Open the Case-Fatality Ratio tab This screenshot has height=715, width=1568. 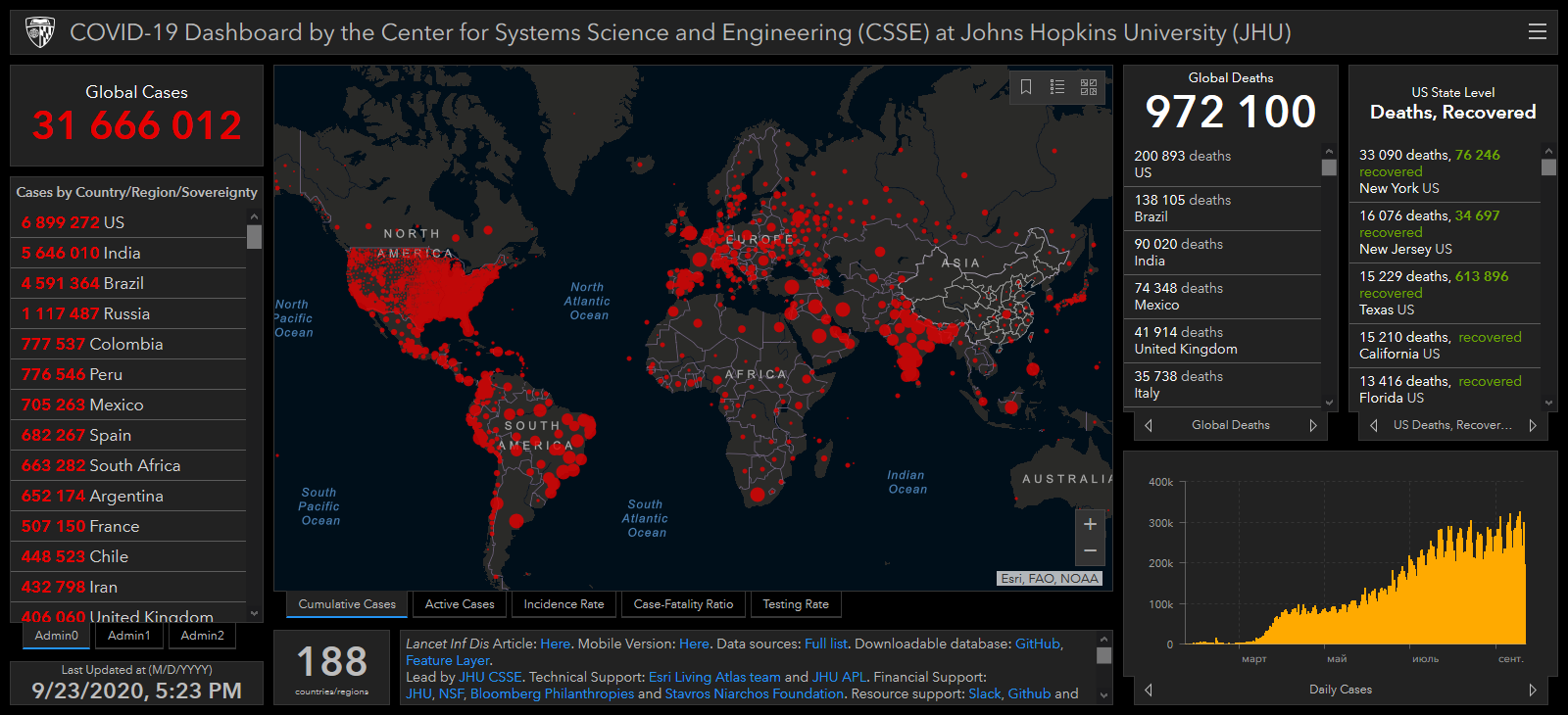[x=683, y=604]
